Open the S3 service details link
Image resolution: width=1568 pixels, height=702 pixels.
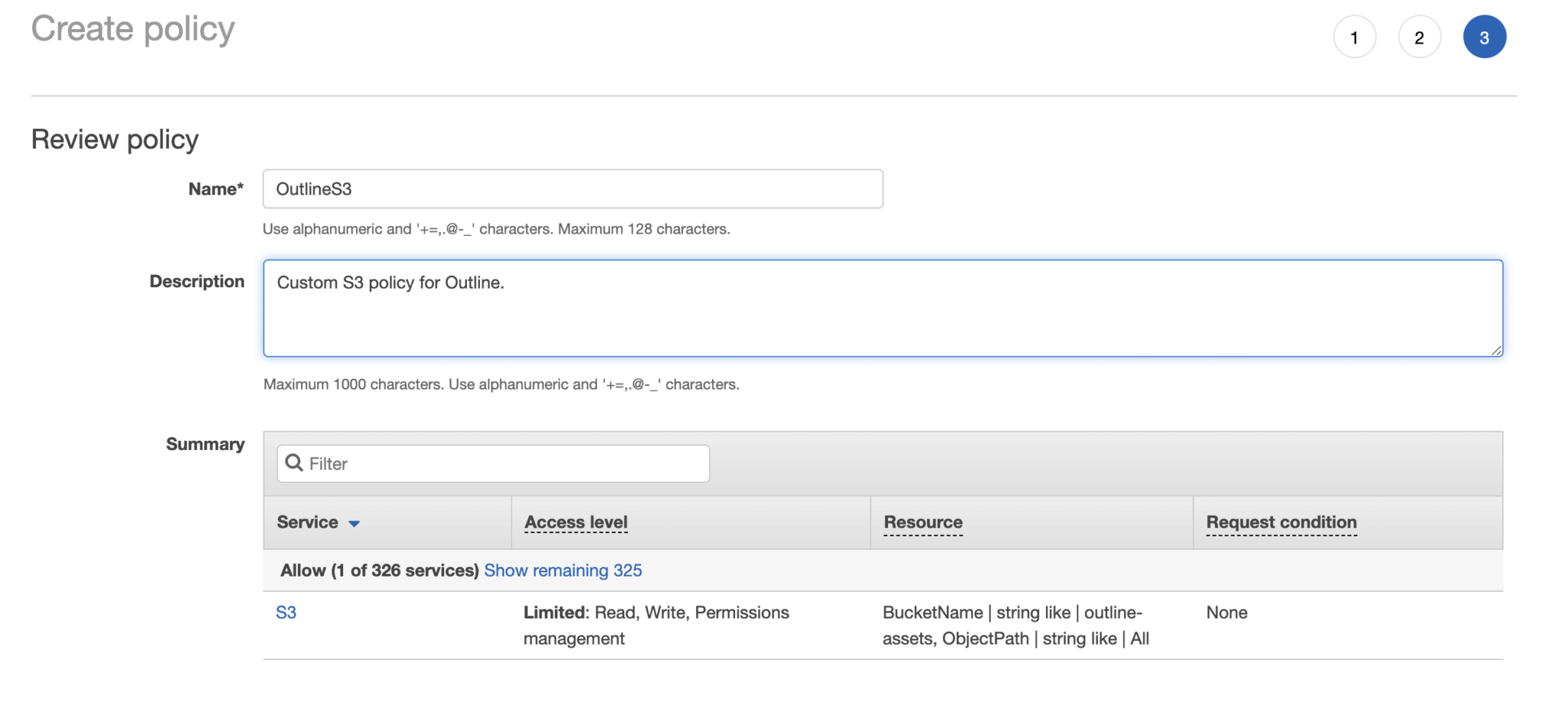pyautogui.click(x=286, y=612)
